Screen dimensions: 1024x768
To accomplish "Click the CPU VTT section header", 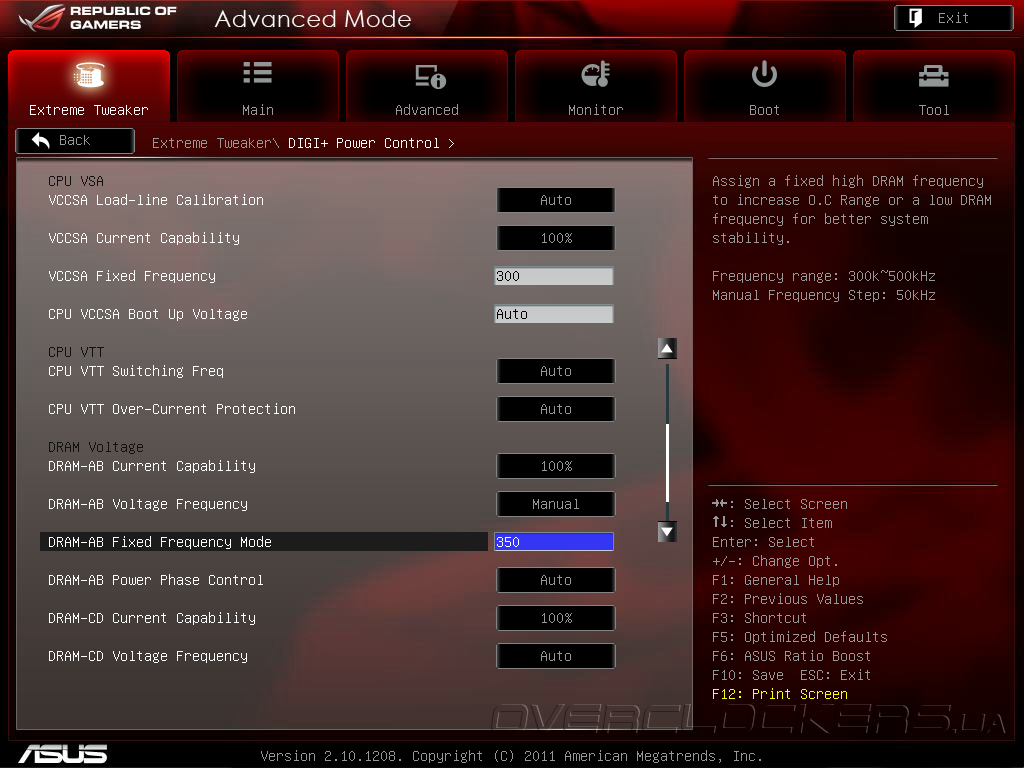I will tap(76, 352).
